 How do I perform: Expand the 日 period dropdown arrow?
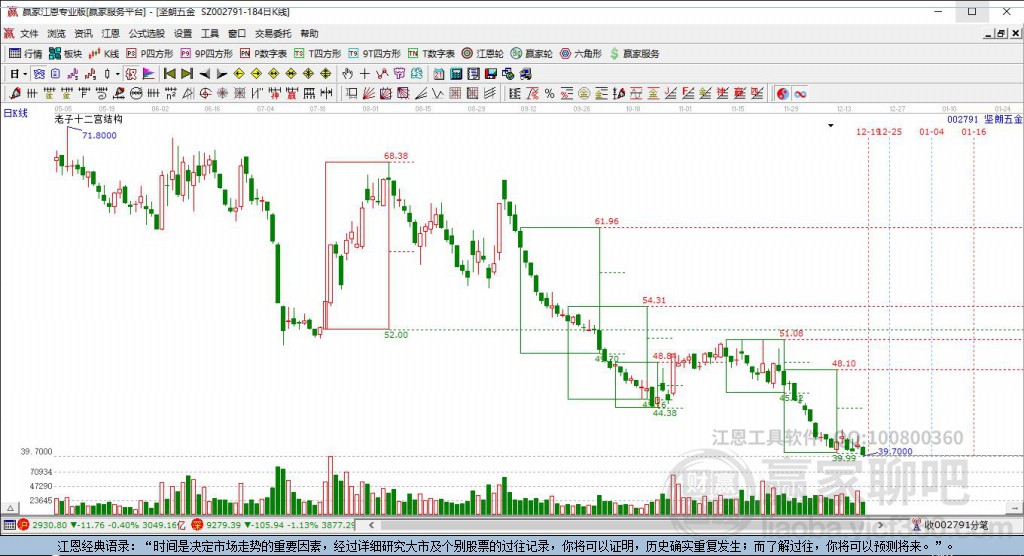[25, 74]
